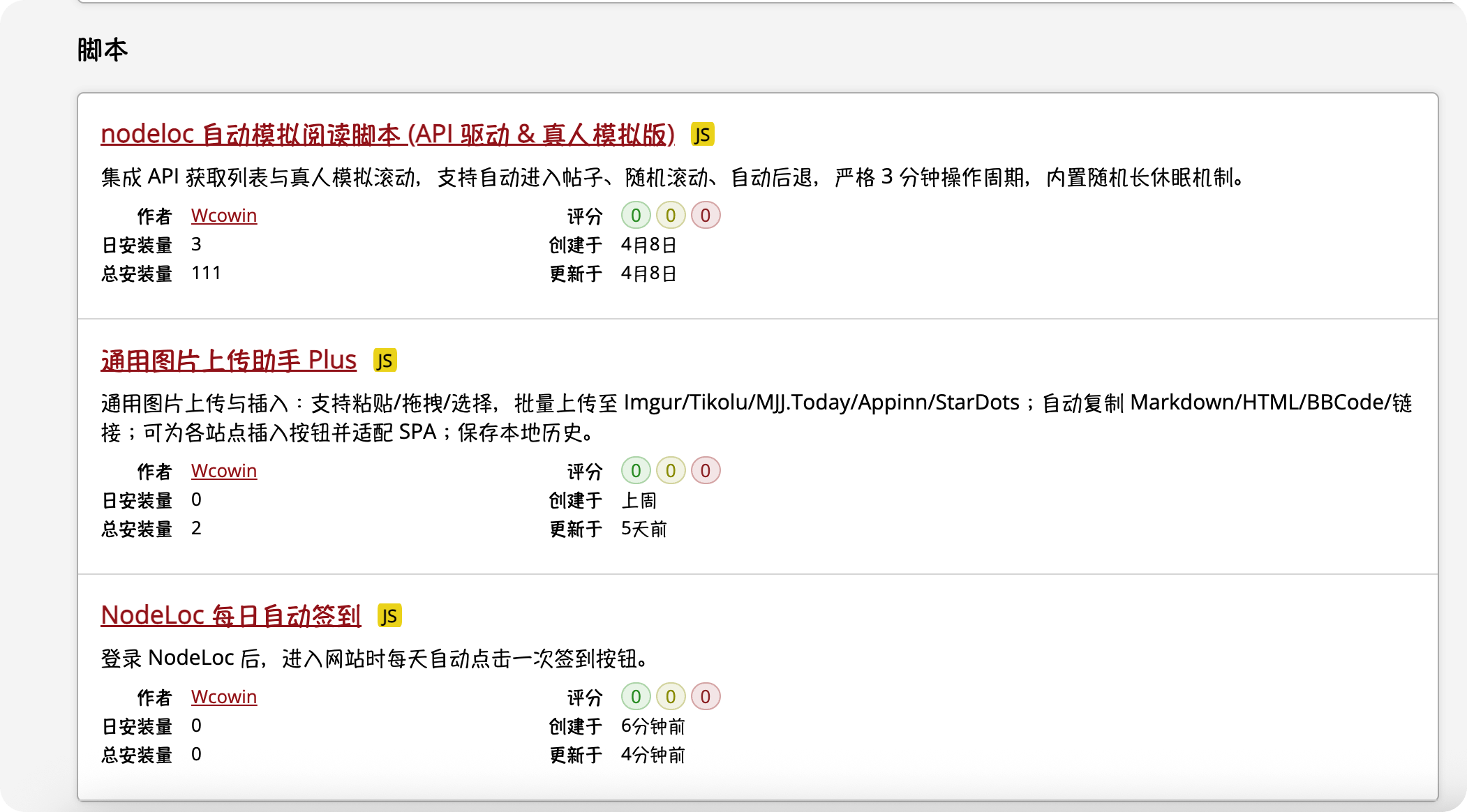Open the nodeloc 自动模拟阅读脚本 link
Viewport: 1467px width, 812px height.
[x=388, y=134]
